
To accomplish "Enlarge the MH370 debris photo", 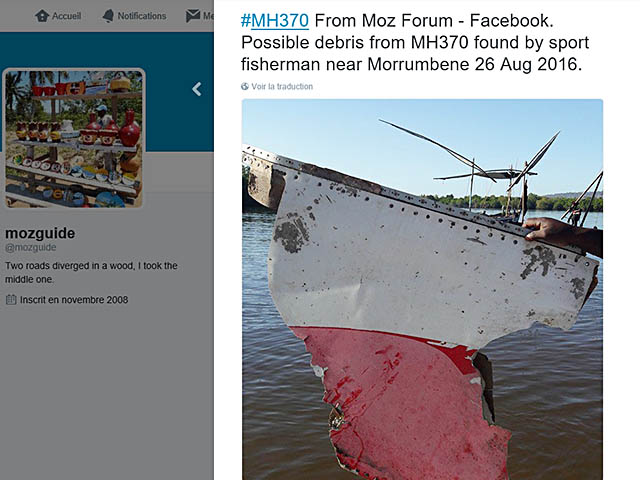I will point(422,290).
